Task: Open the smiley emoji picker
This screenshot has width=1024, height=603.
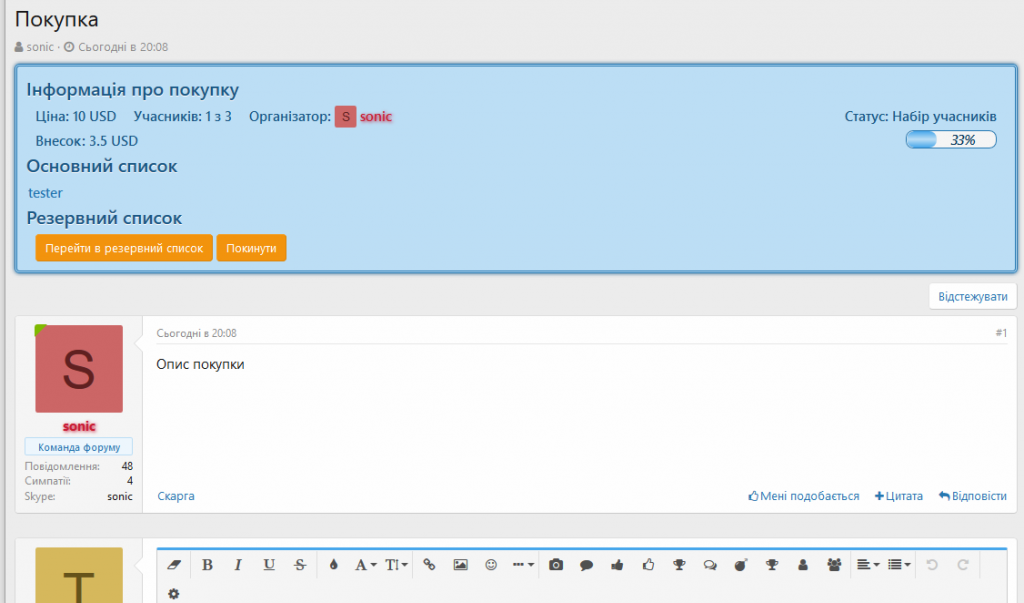Action: pyautogui.click(x=491, y=565)
